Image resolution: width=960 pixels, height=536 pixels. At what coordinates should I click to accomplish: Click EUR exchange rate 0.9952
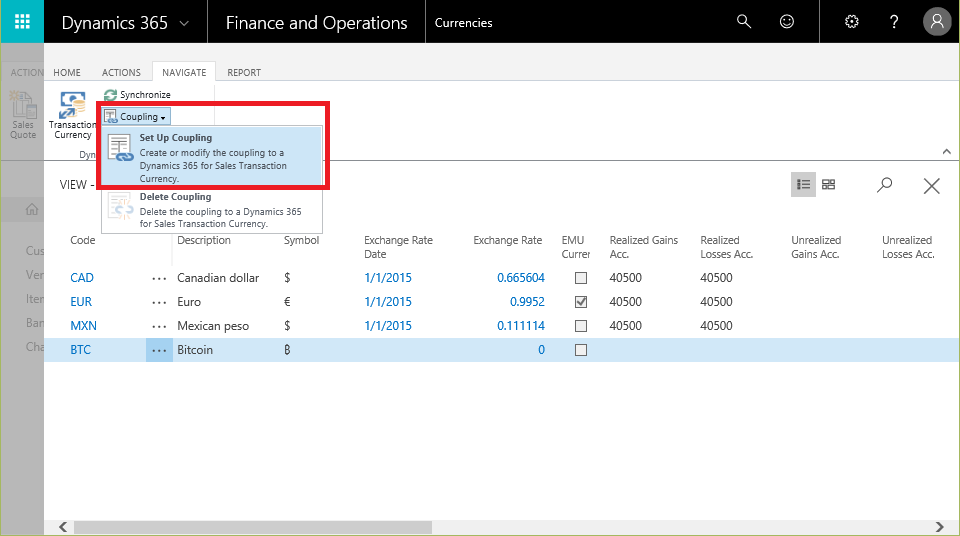[527, 302]
